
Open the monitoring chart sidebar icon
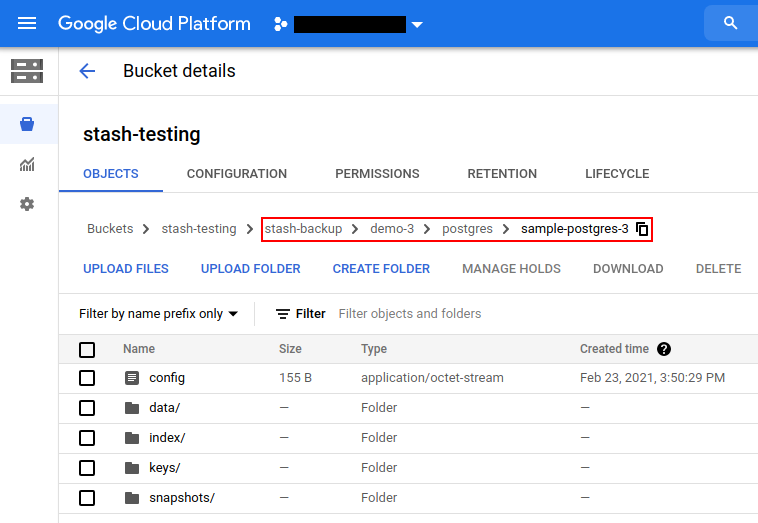[27, 164]
